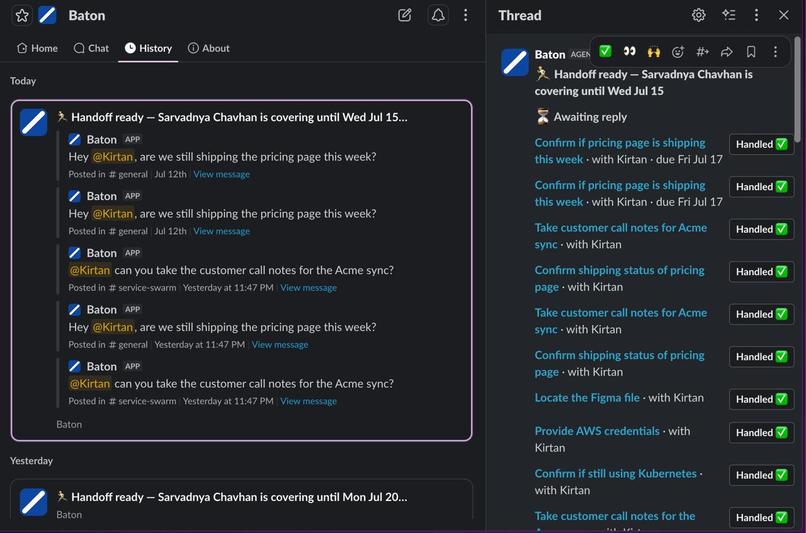React with the eyes emoji
Image resolution: width=806 pixels, height=533 pixels.
click(x=629, y=51)
